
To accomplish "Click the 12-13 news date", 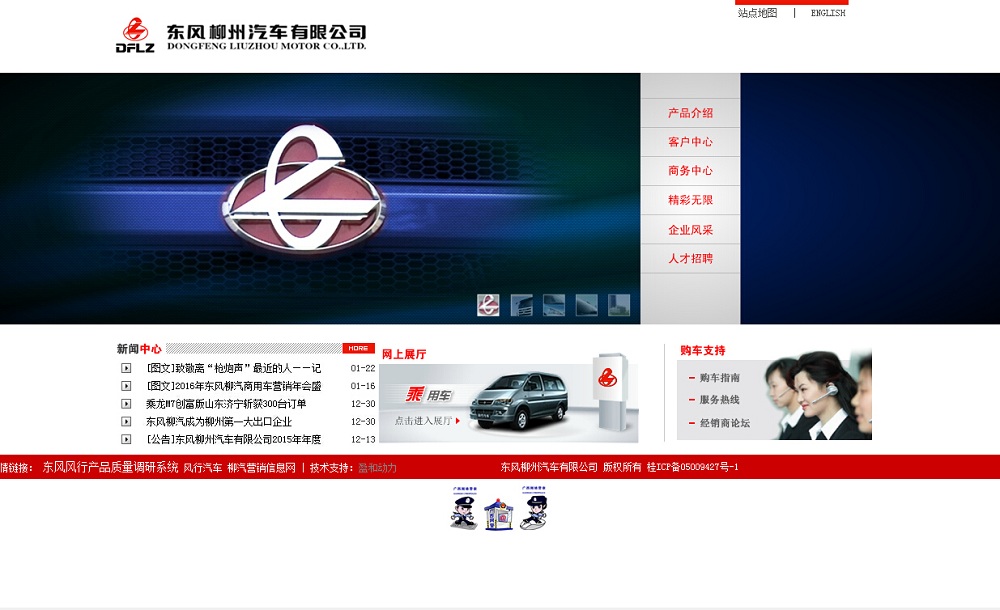I will point(363,440).
